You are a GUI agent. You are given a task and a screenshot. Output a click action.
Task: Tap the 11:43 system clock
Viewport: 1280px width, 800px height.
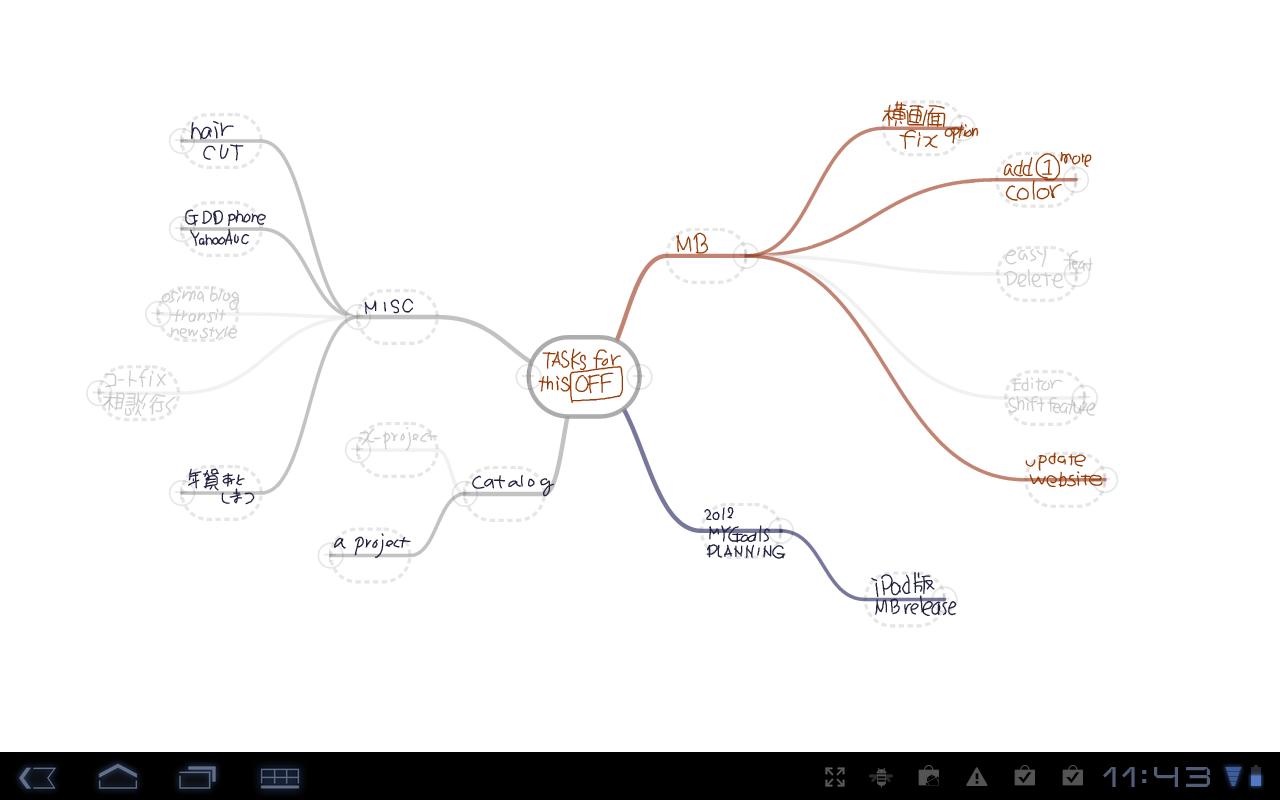1157,777
